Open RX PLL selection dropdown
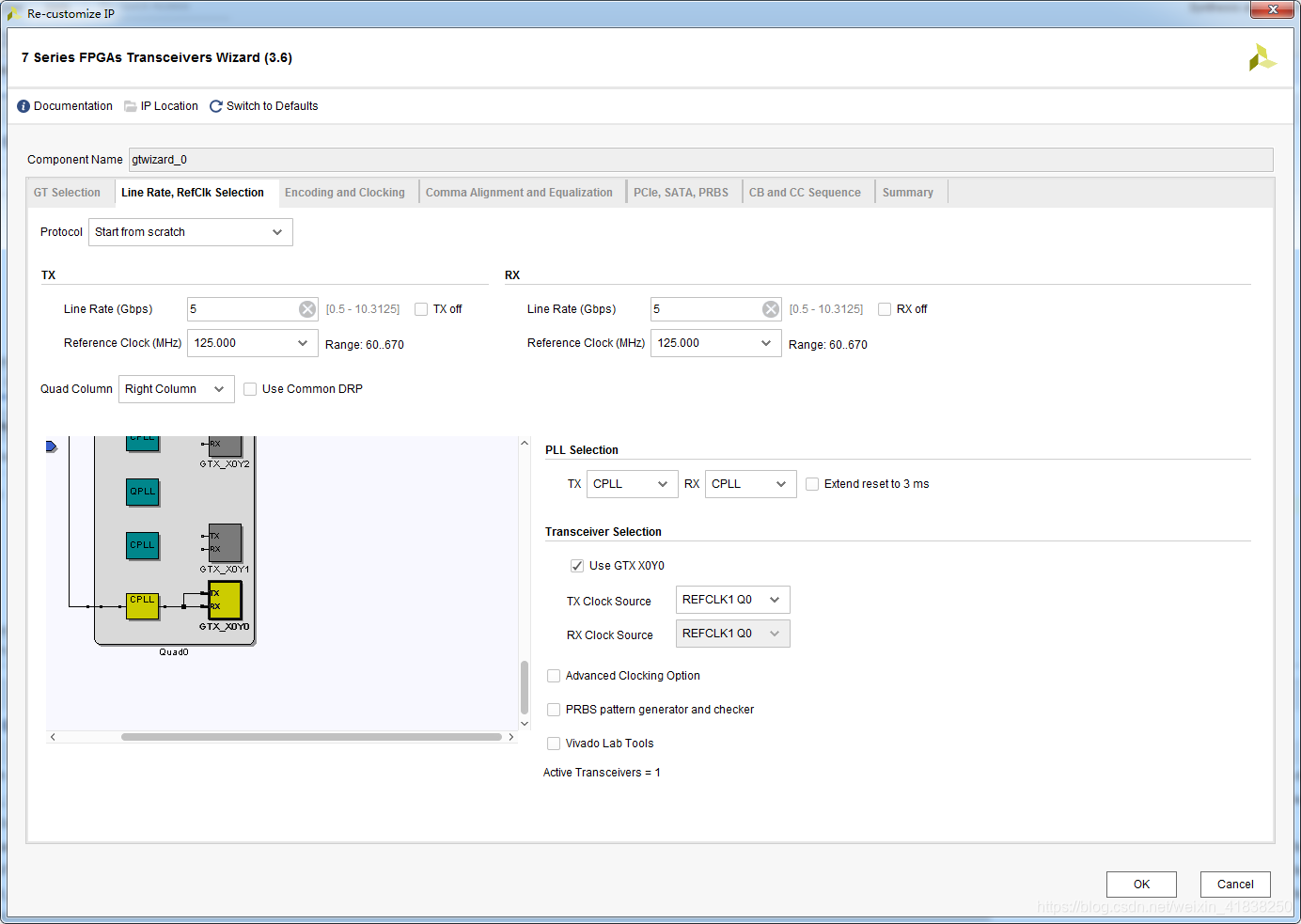Image resolution: width=1301 pixels, height=924 pixels. pos(751,484)
